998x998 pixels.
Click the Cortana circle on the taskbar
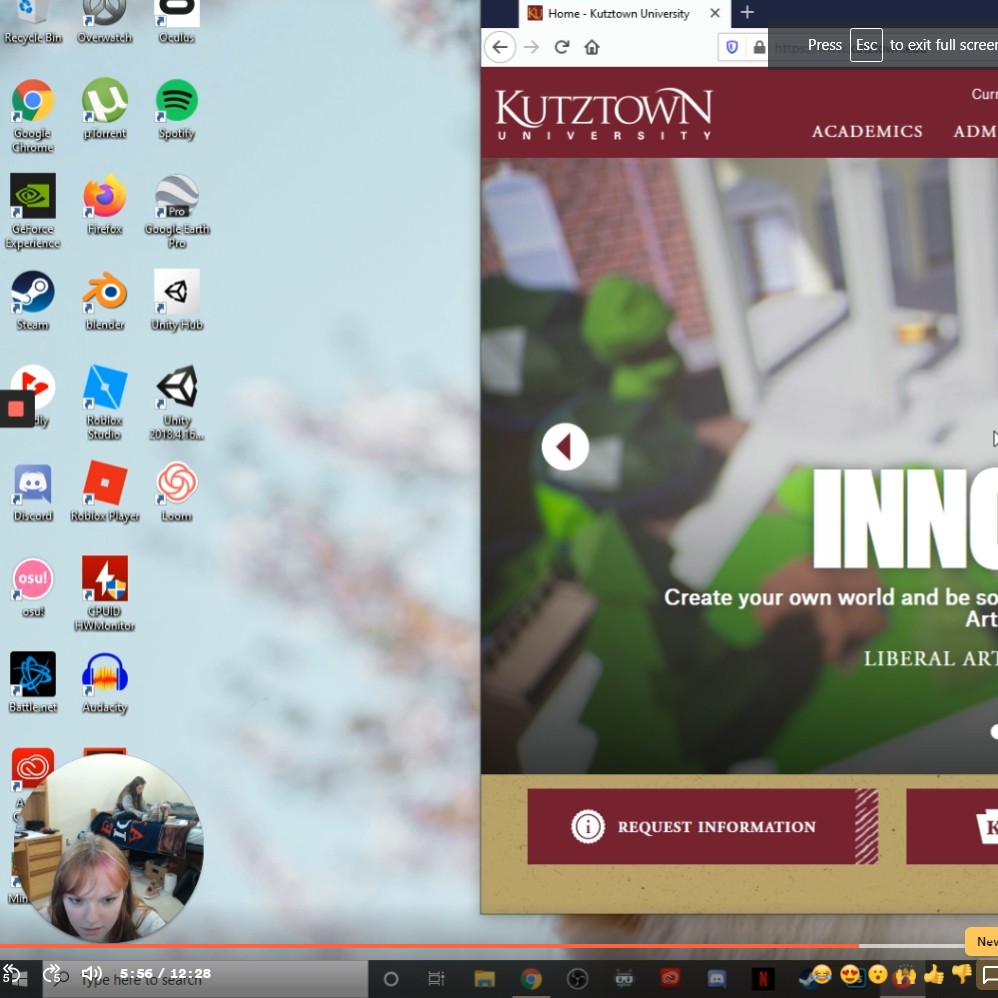pos(391,978)
